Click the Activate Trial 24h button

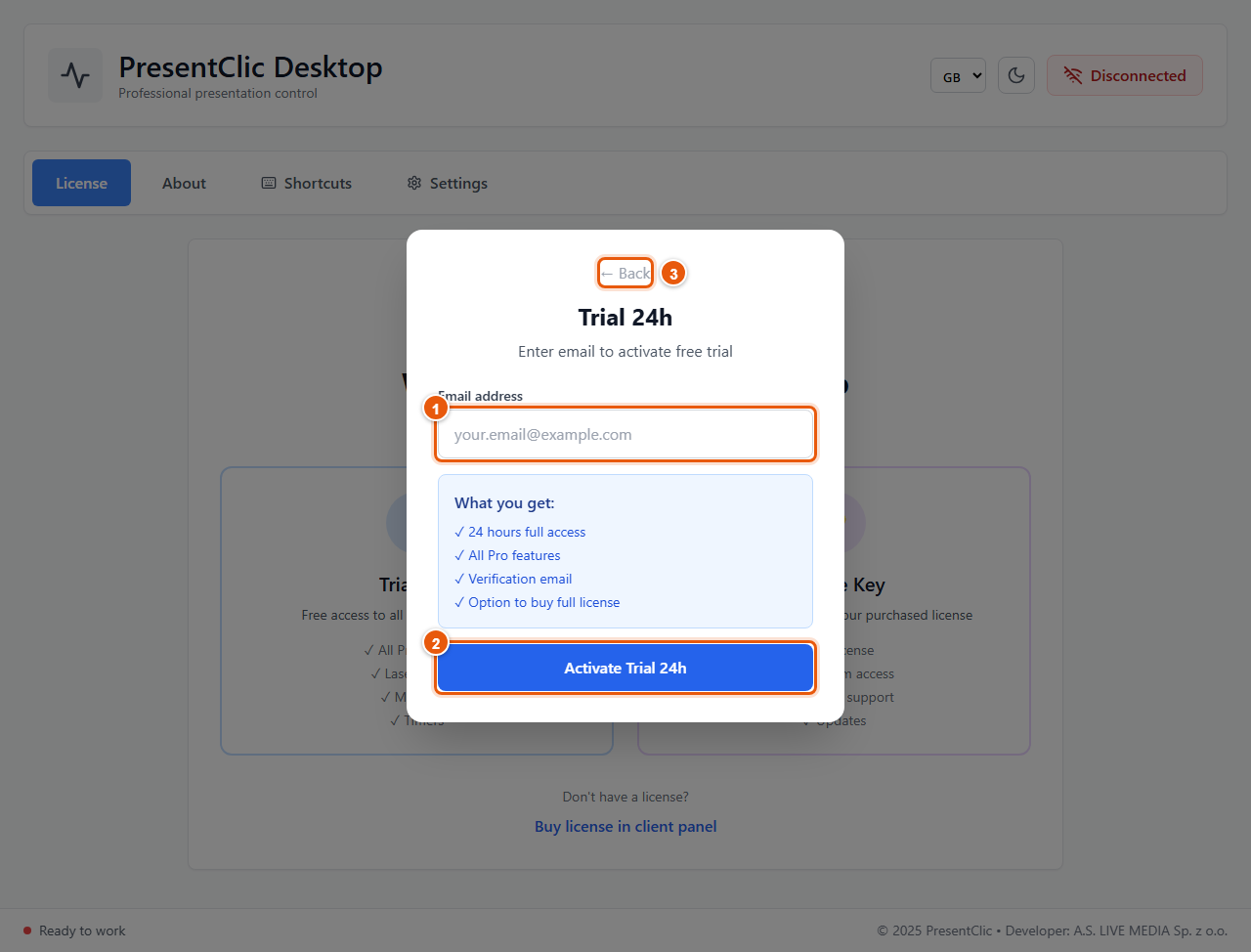click(625, 668)
